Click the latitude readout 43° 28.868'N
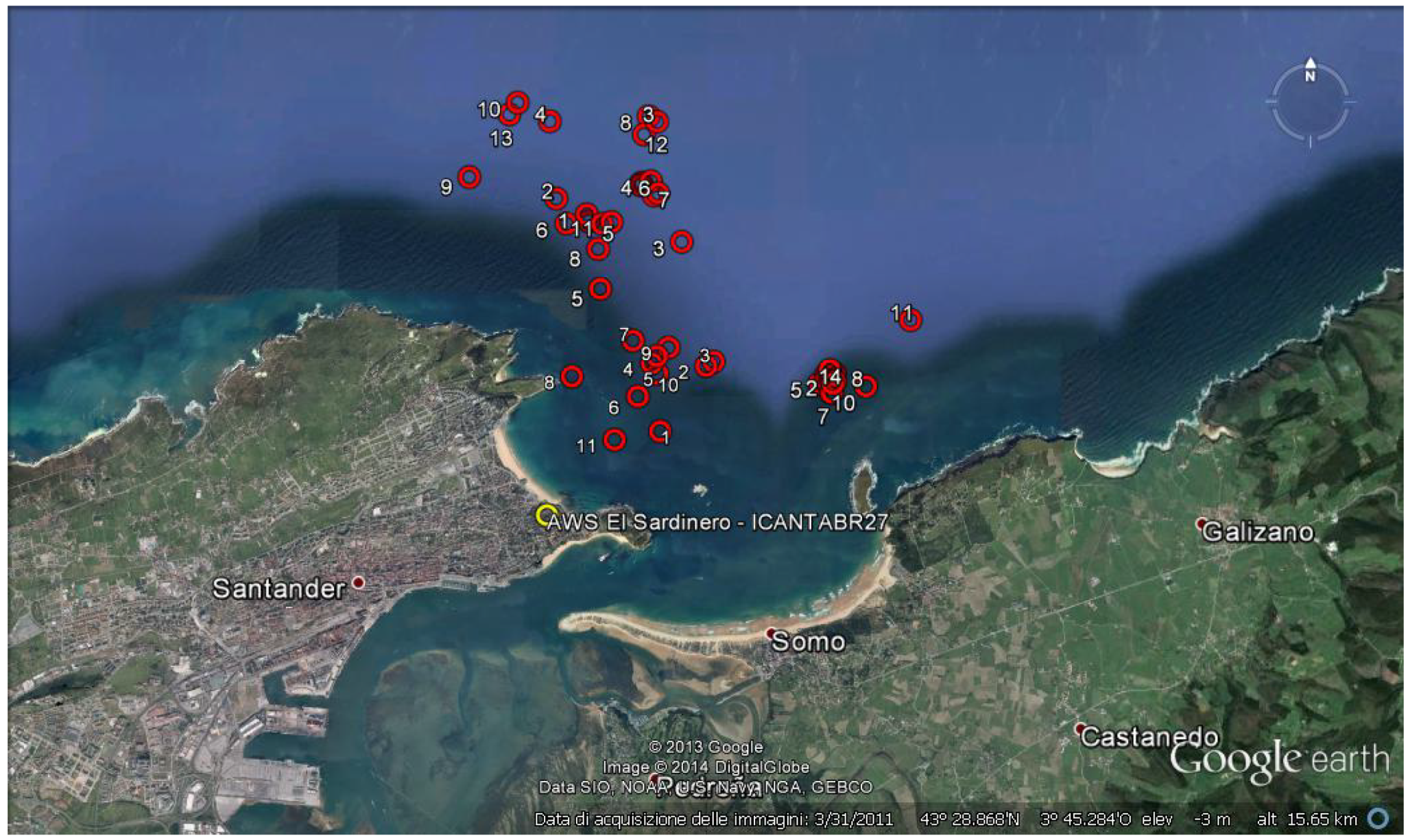 click(x=969, y=819)
